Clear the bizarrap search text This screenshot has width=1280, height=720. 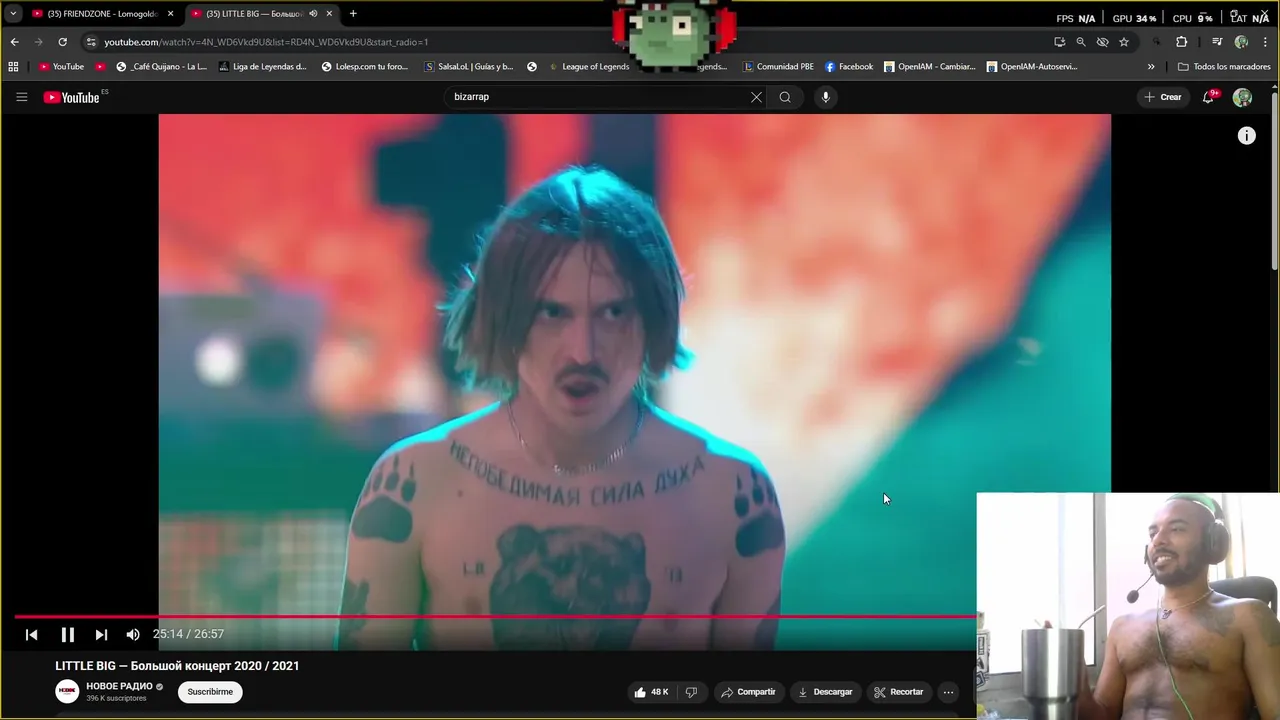[756, 97]
